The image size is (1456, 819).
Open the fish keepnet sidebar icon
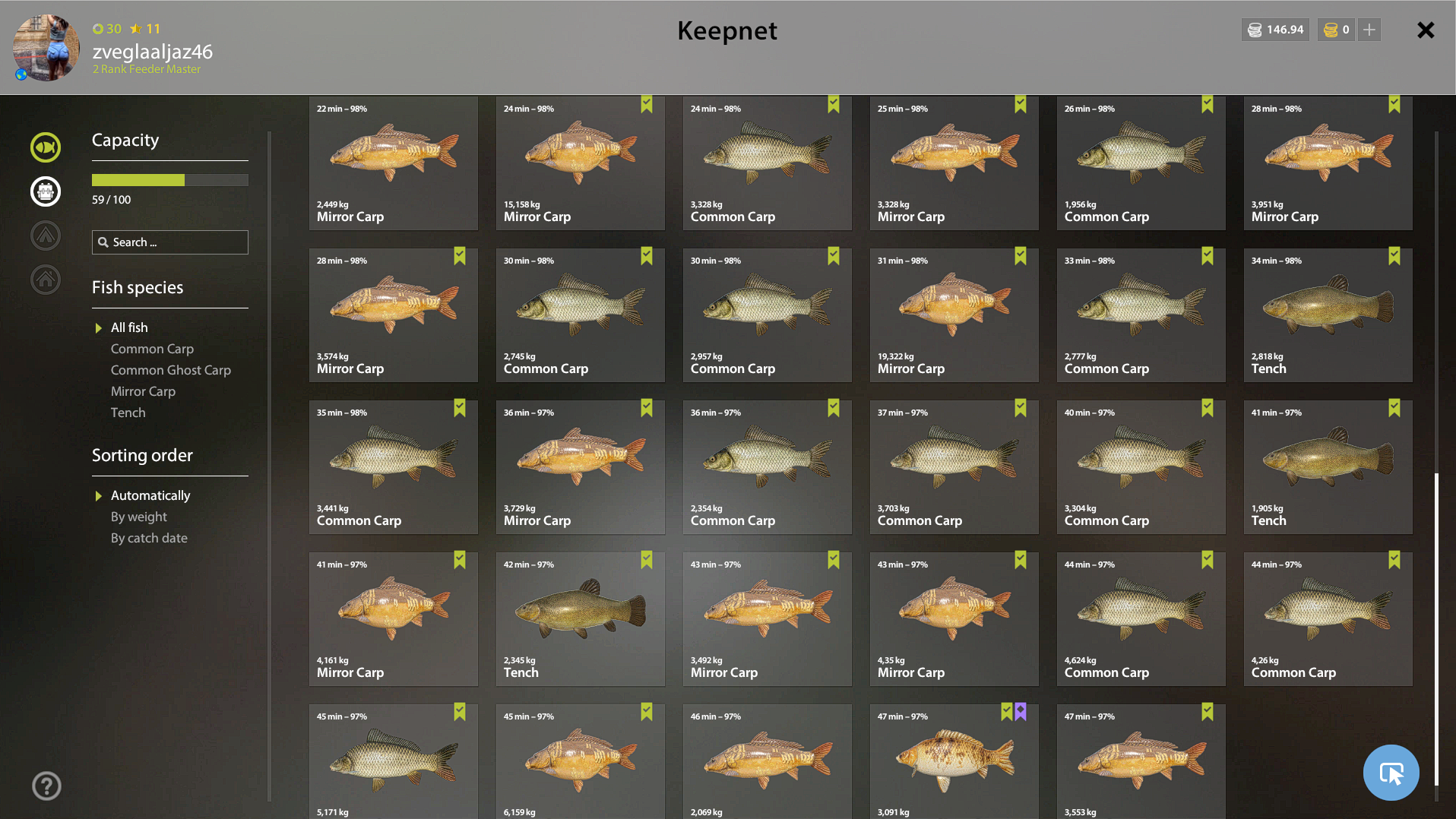point(46,147)
